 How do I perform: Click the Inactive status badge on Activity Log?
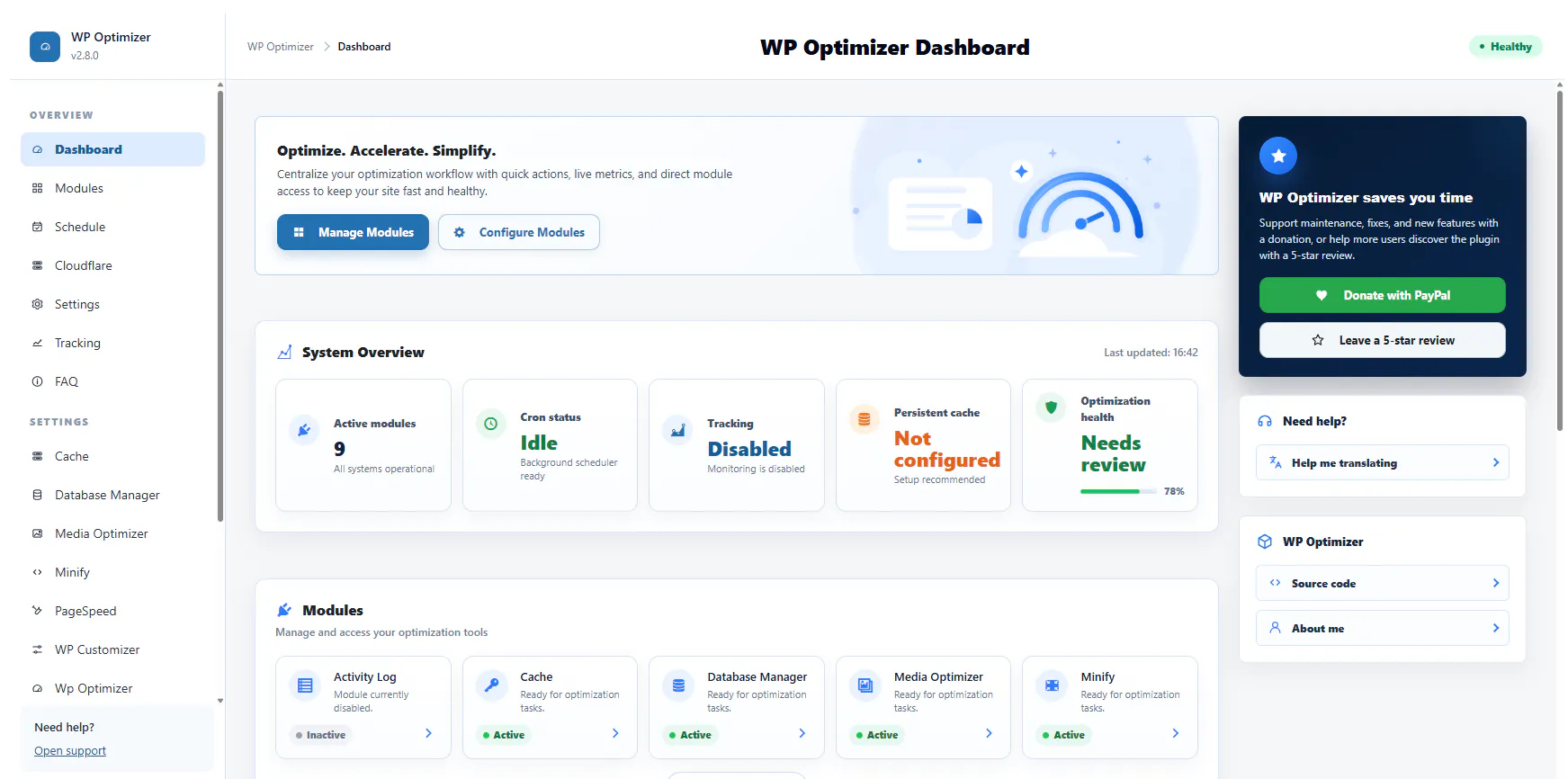point(321,735)
